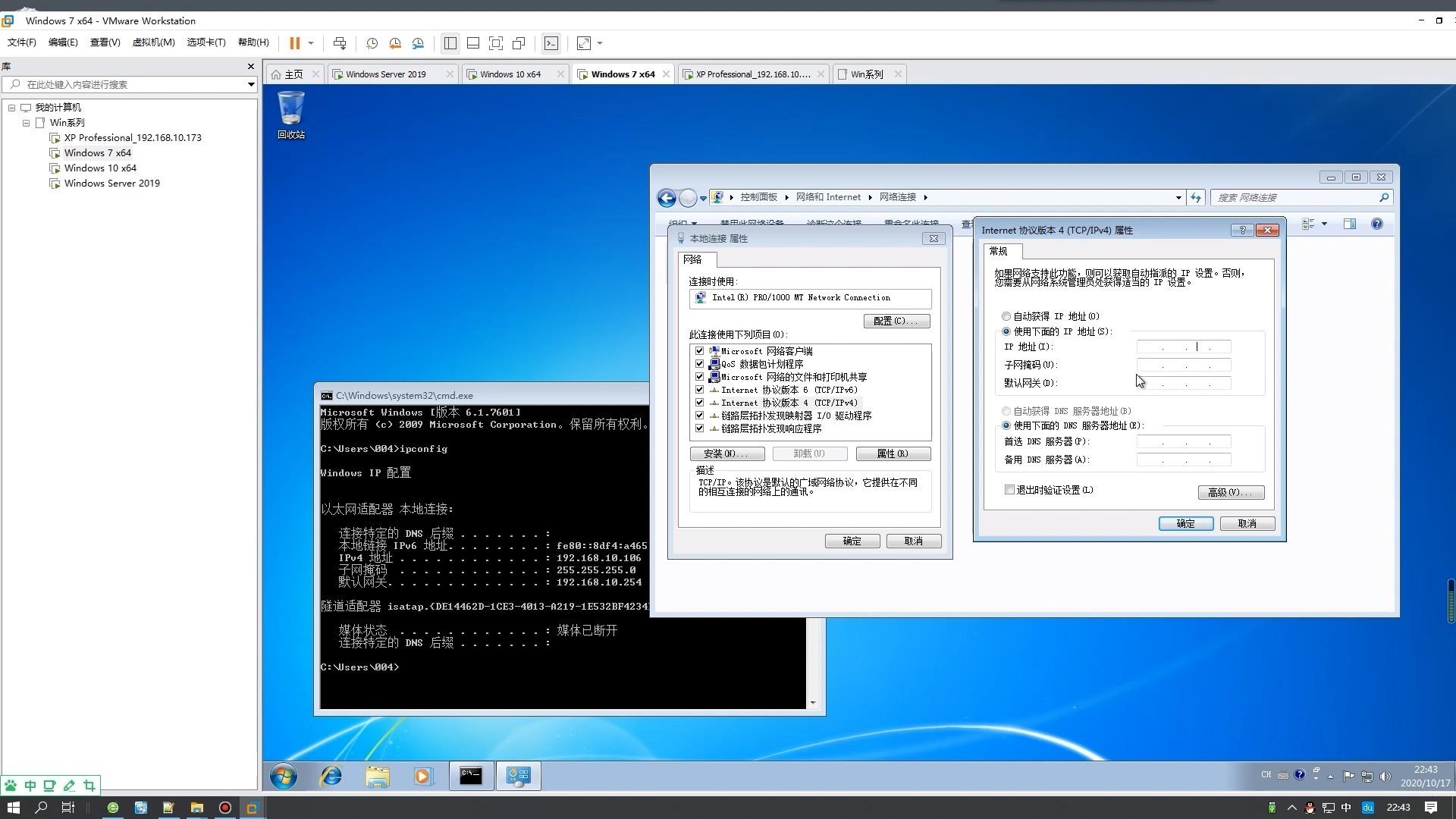The image size is (1456, 819).
Task: Toggle the preview pane icon
Action: tap(1350, 224)
